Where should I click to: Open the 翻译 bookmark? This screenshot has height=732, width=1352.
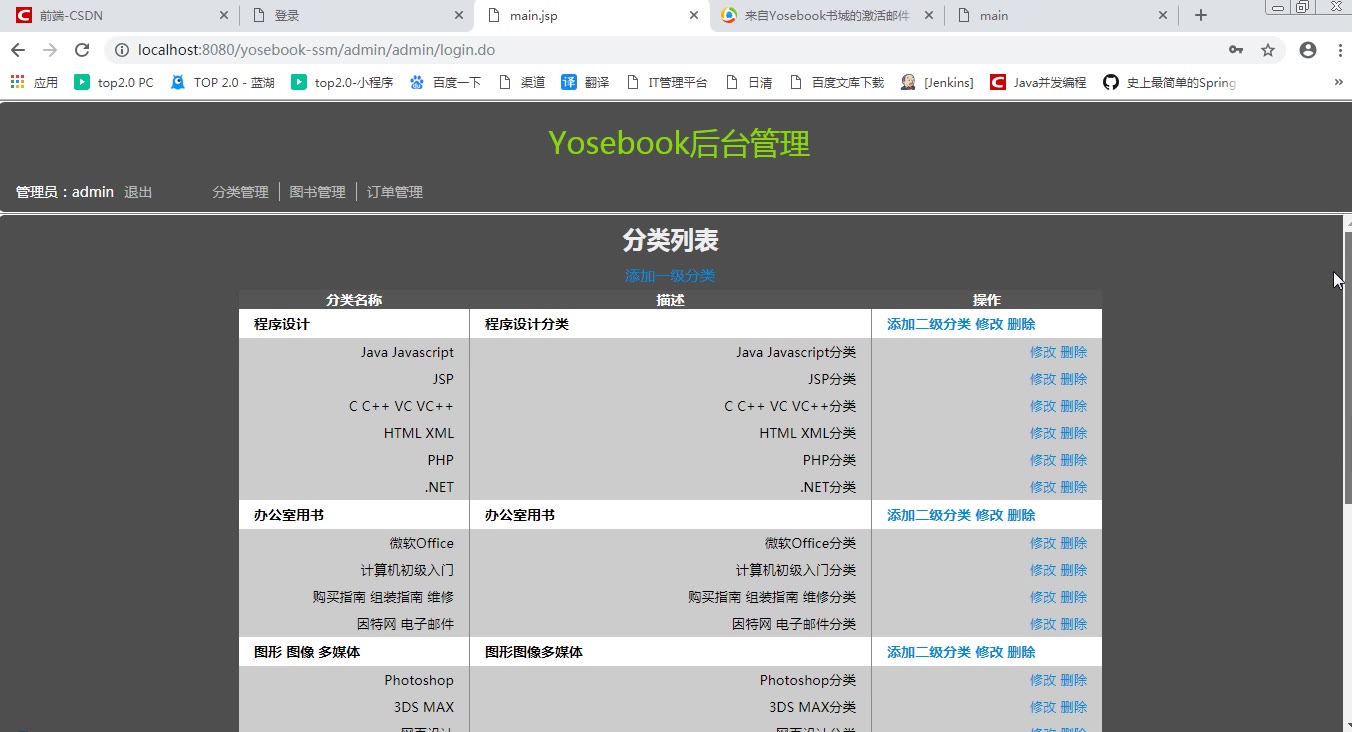click(585, 82)
